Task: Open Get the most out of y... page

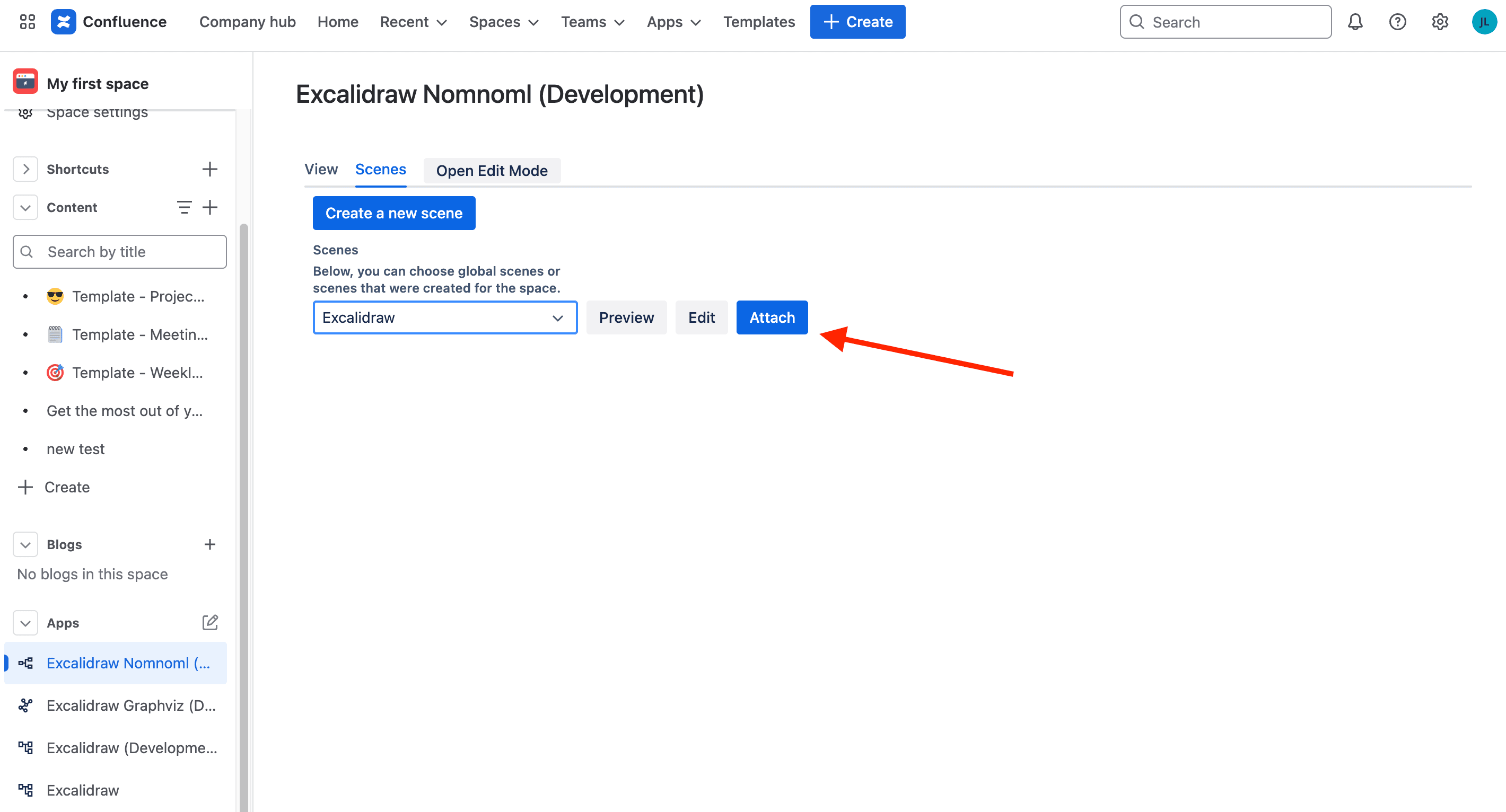Action: pyautogui.click(x=125, y=411)
